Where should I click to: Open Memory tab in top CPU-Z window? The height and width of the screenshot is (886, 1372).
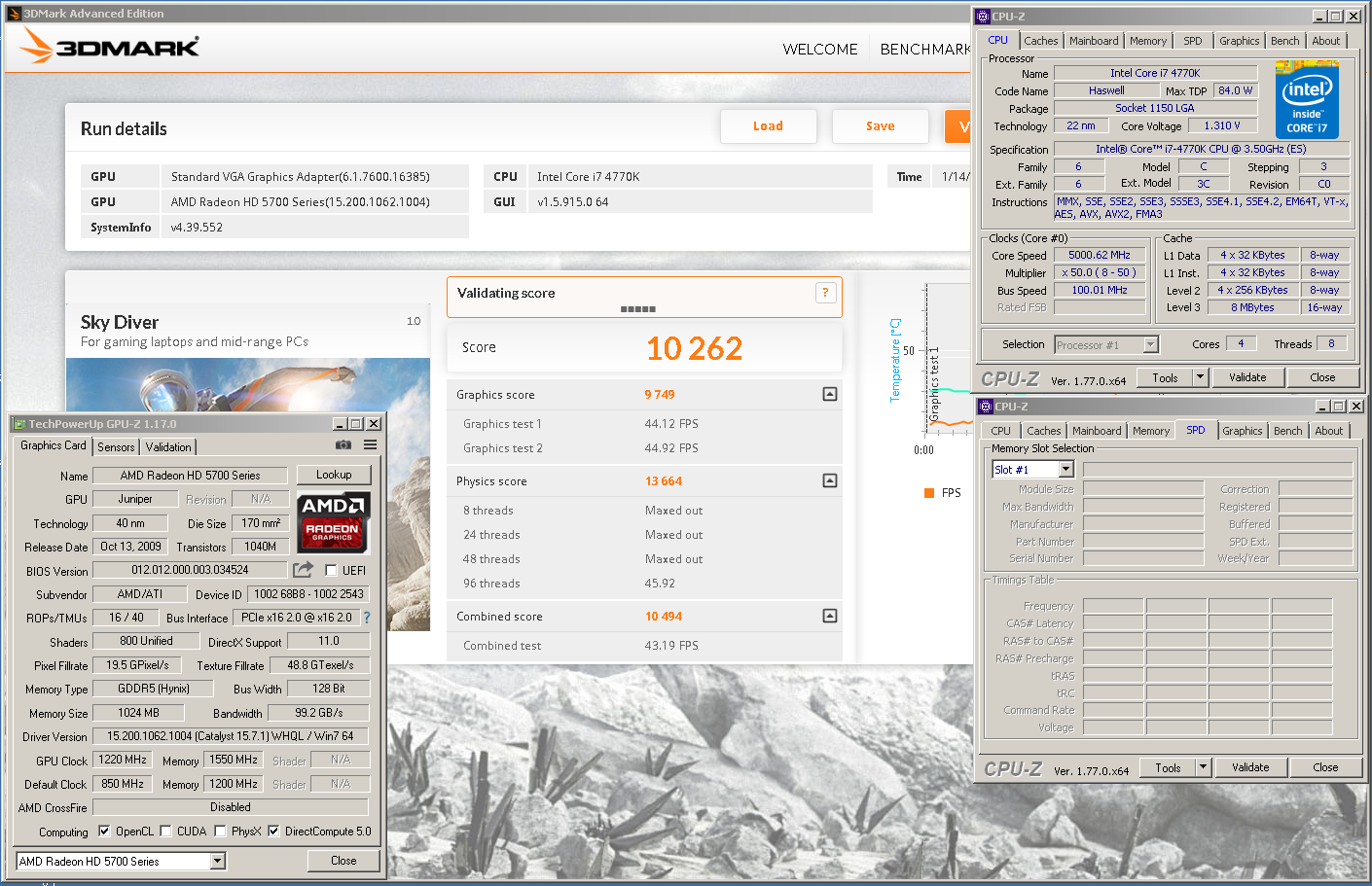point(1148,41)
